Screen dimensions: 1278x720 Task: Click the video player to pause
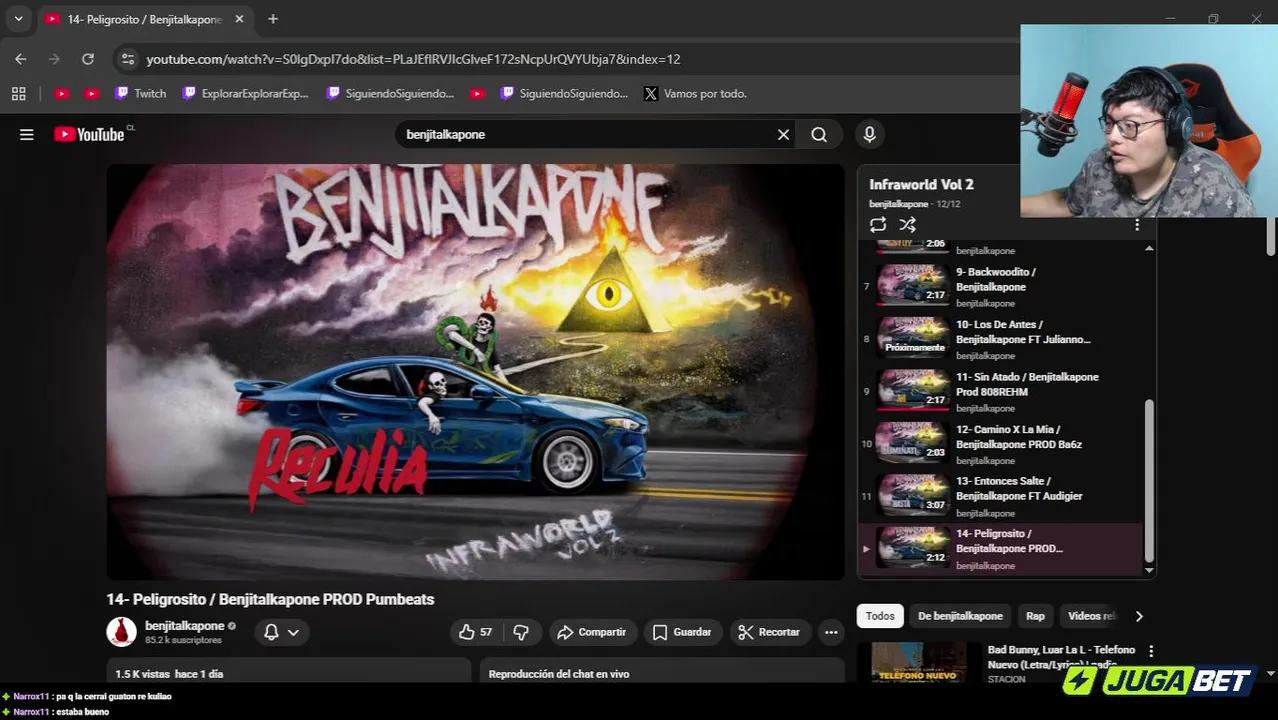(x=476, y=372)
